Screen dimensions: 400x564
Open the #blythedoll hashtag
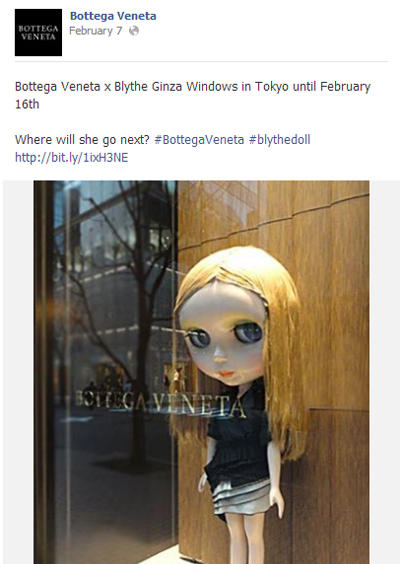pos(279,140)
